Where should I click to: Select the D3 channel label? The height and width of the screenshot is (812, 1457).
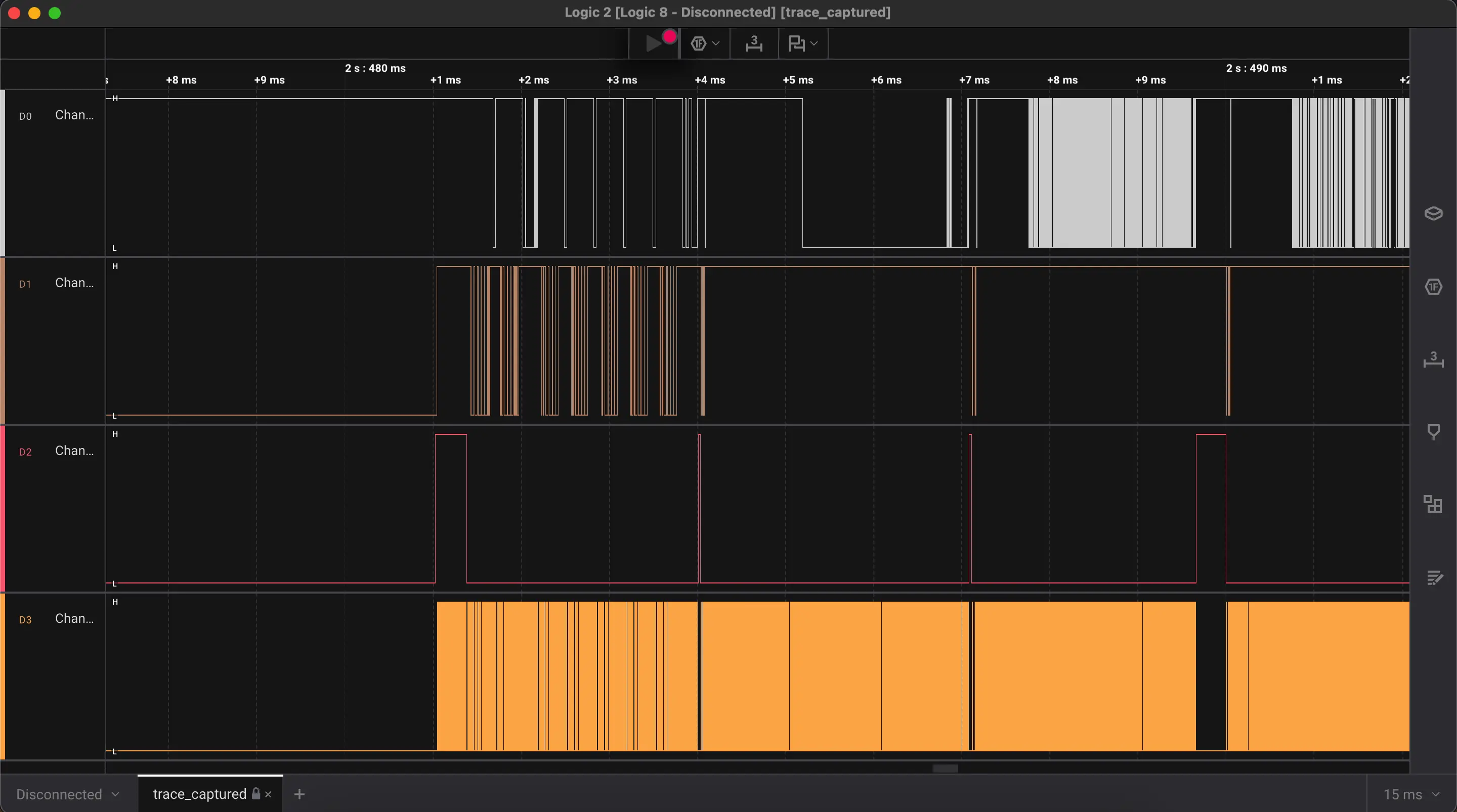(25, 620)
